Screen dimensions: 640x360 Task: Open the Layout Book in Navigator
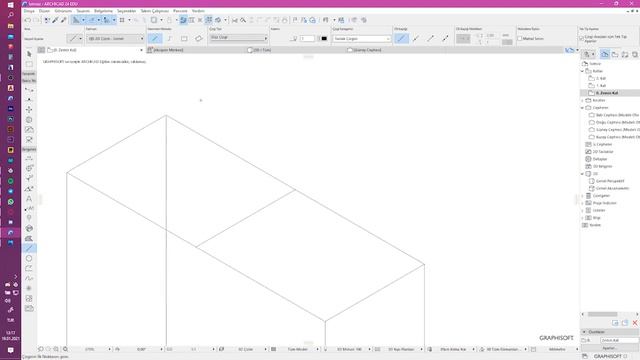(625, 54)
